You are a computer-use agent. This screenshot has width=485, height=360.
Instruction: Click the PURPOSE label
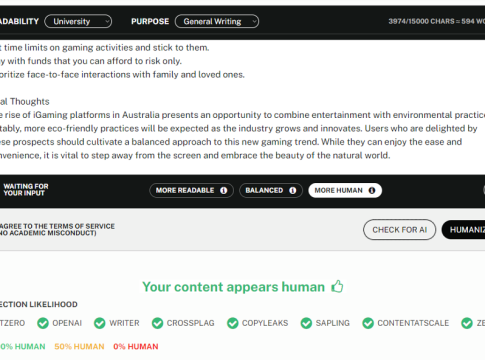150,21
